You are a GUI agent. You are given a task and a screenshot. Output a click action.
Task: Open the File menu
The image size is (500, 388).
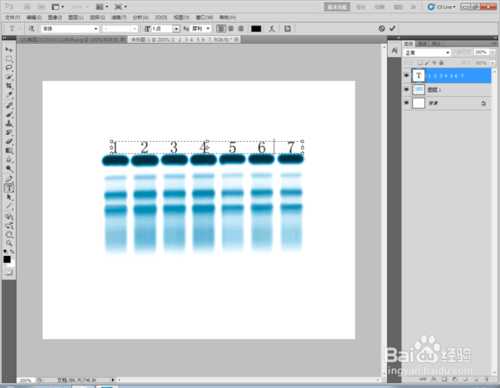click(x=13, y=17)
